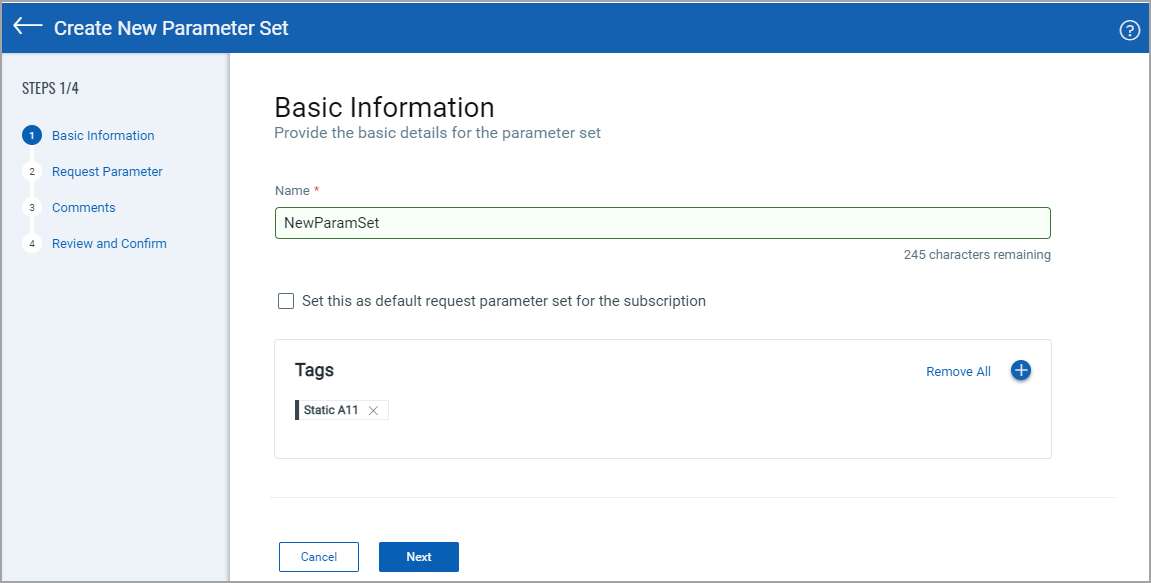Go to Basic Information step

click(x=103, y=136)
